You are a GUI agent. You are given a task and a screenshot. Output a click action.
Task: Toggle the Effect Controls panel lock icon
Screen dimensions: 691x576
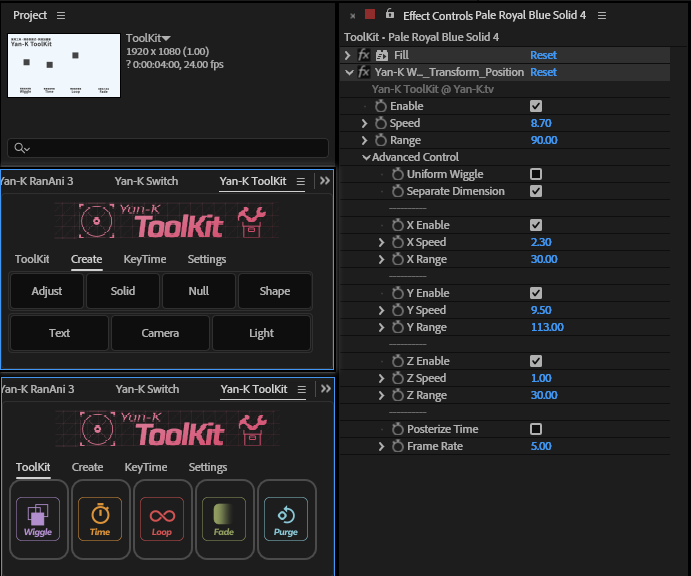390,14
